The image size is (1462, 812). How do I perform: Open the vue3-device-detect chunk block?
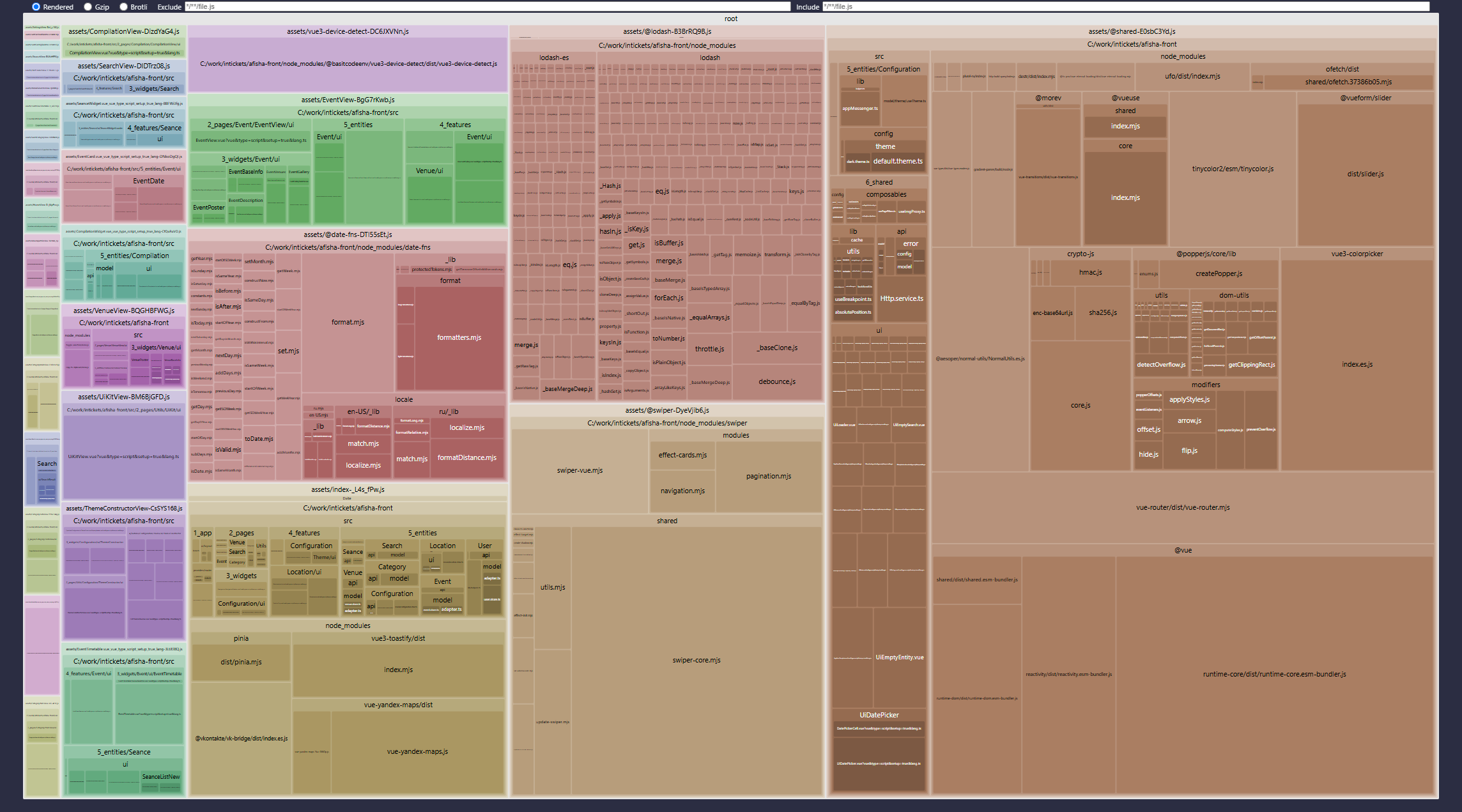pos(348,64)
